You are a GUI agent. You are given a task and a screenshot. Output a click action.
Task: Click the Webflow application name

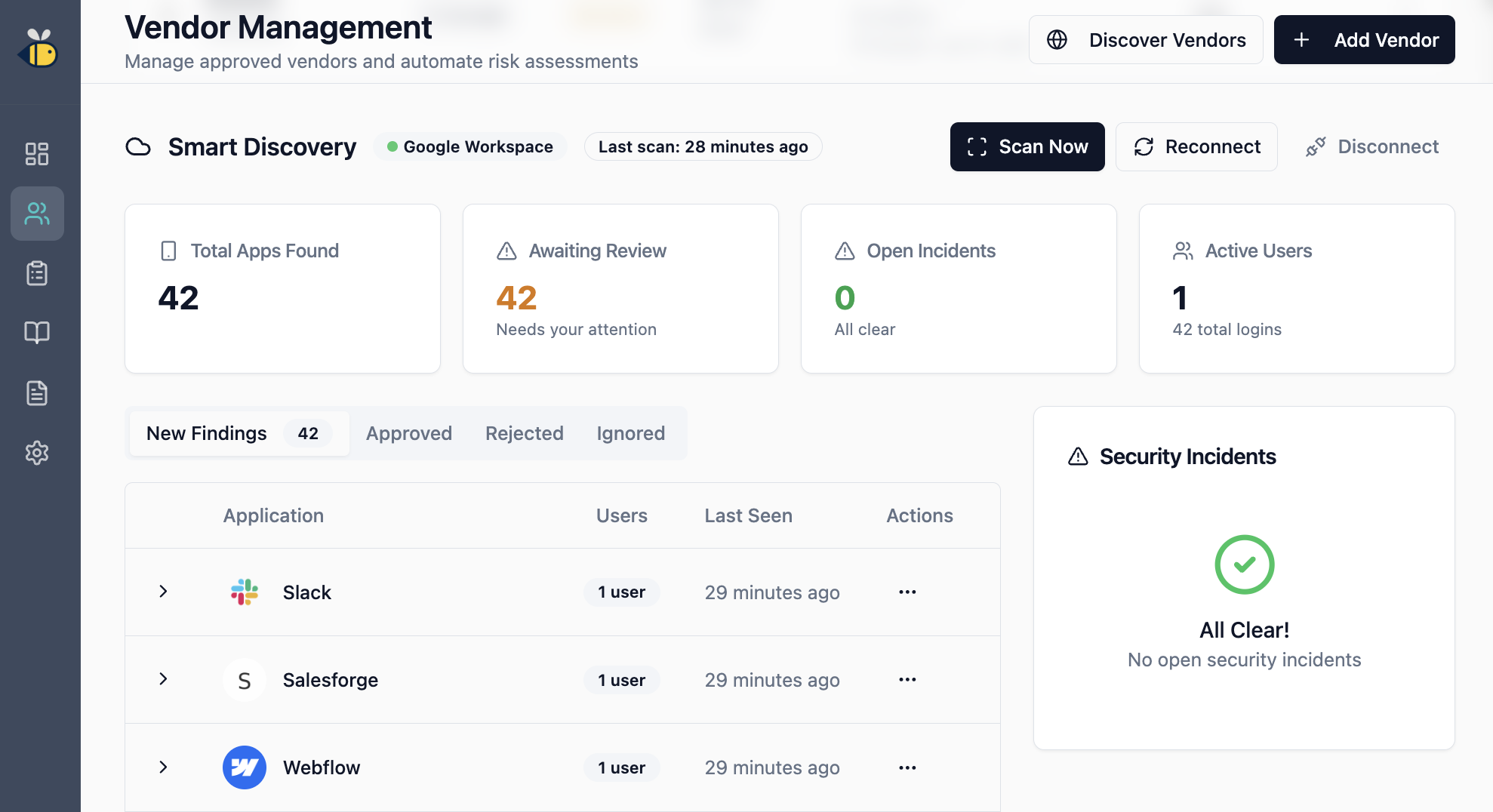[322, 767]
